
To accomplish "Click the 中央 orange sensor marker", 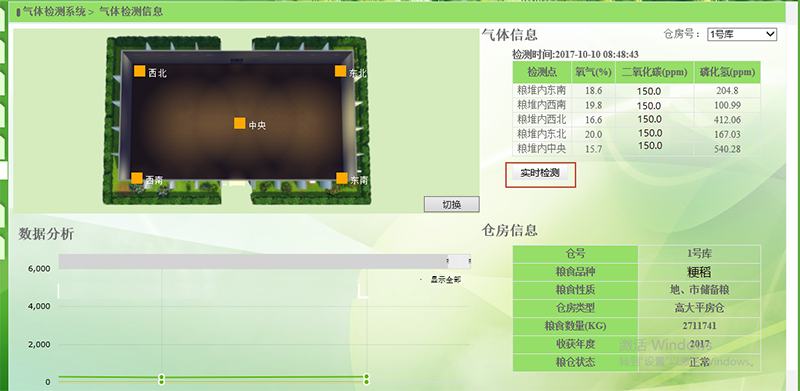I will tap(240, 123).
